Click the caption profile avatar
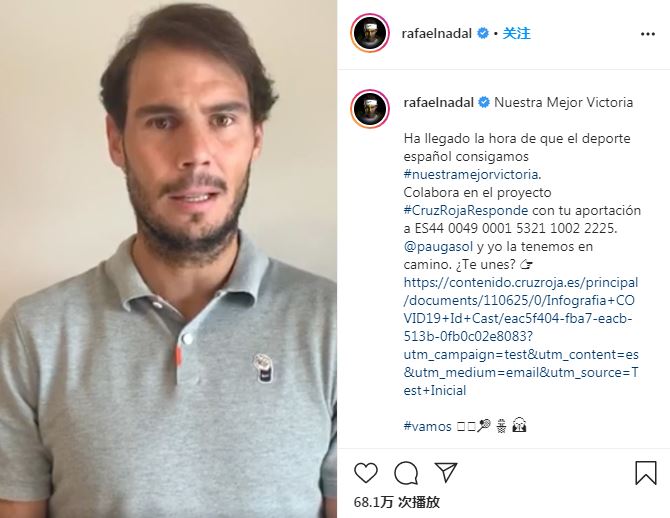This screenshot has height=518, width=670. pyautogui.click(x=370, y=109)
